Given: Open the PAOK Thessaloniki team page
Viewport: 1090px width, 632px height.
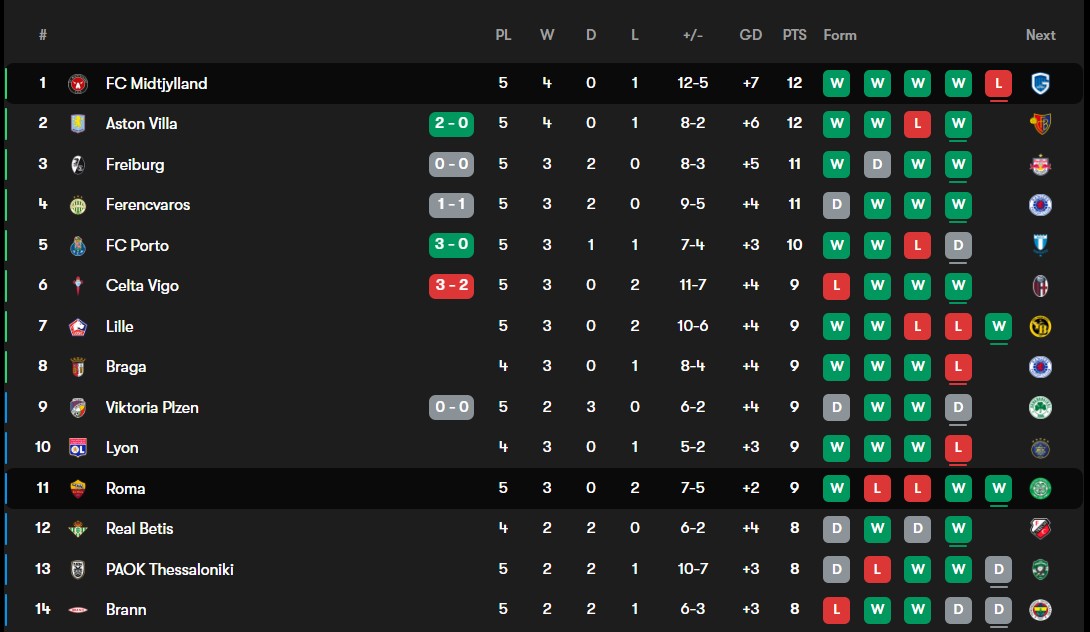Looking at the screenshot, I should pos(169,570).
